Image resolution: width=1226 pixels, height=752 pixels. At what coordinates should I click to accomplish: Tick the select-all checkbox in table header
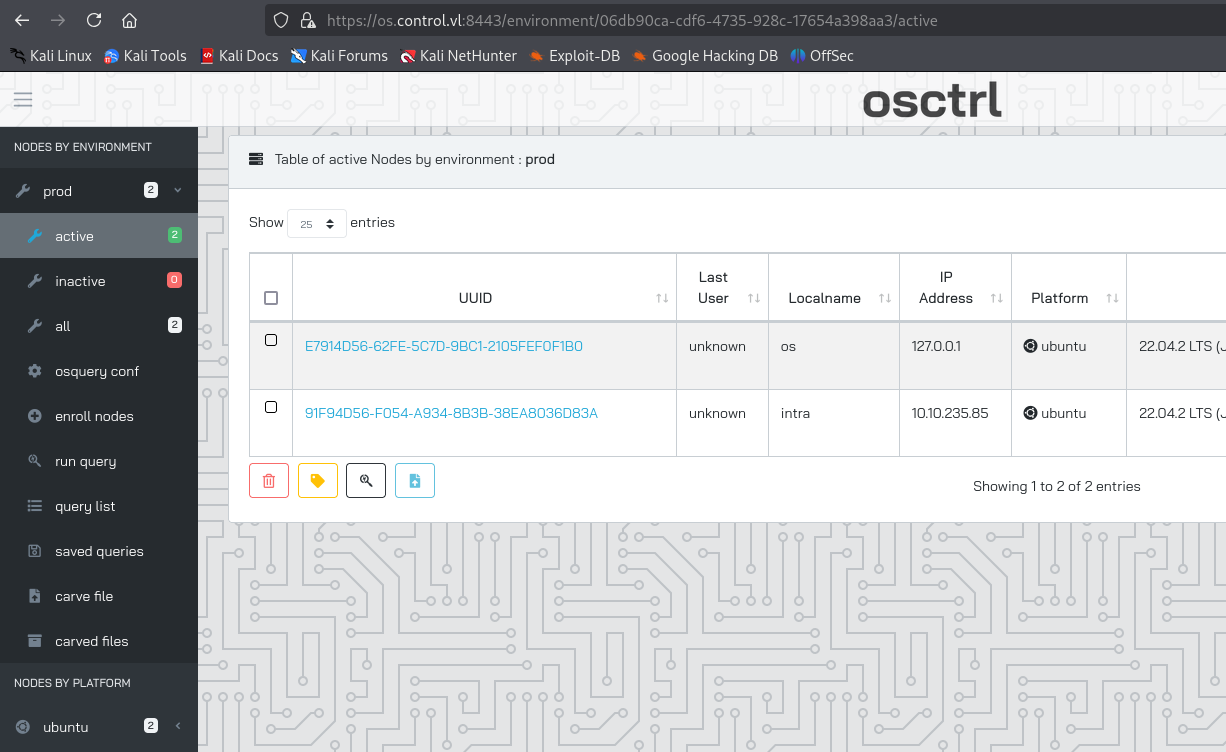[271, 298]
